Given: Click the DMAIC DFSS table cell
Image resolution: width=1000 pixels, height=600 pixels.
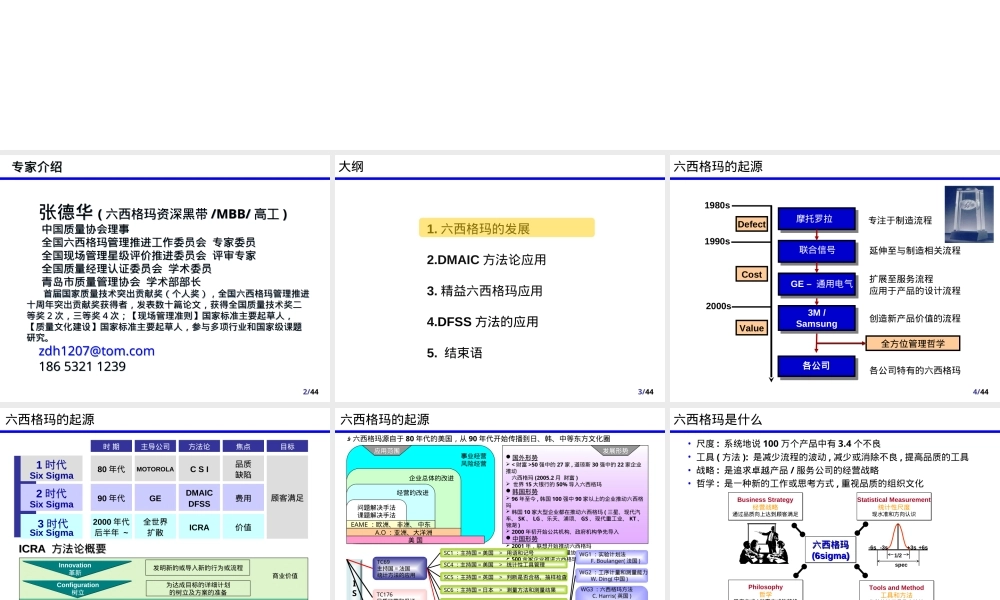Looking at the screenshot, I should 199,498.
